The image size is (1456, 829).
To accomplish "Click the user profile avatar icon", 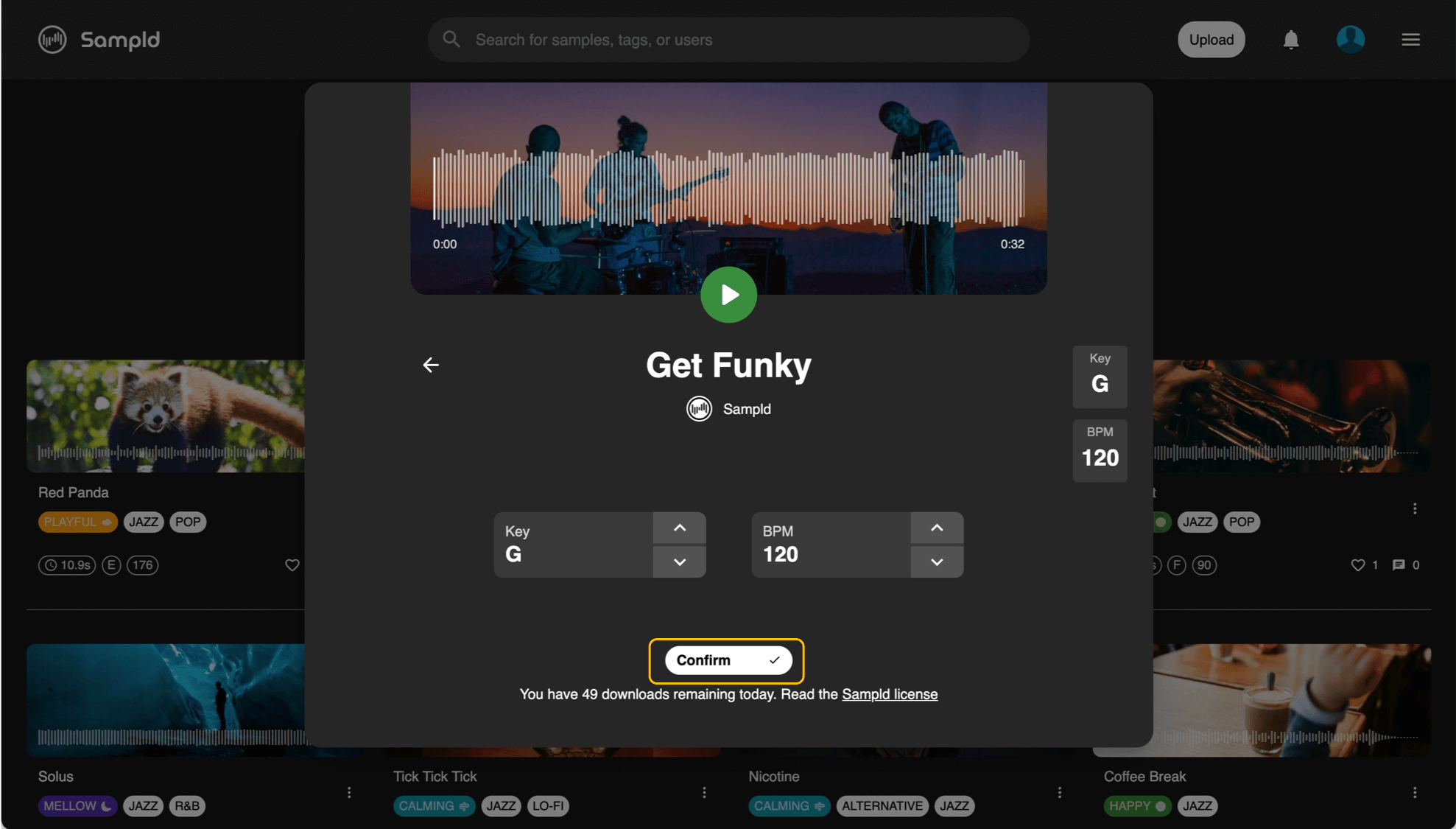I will click(1350, 39).
